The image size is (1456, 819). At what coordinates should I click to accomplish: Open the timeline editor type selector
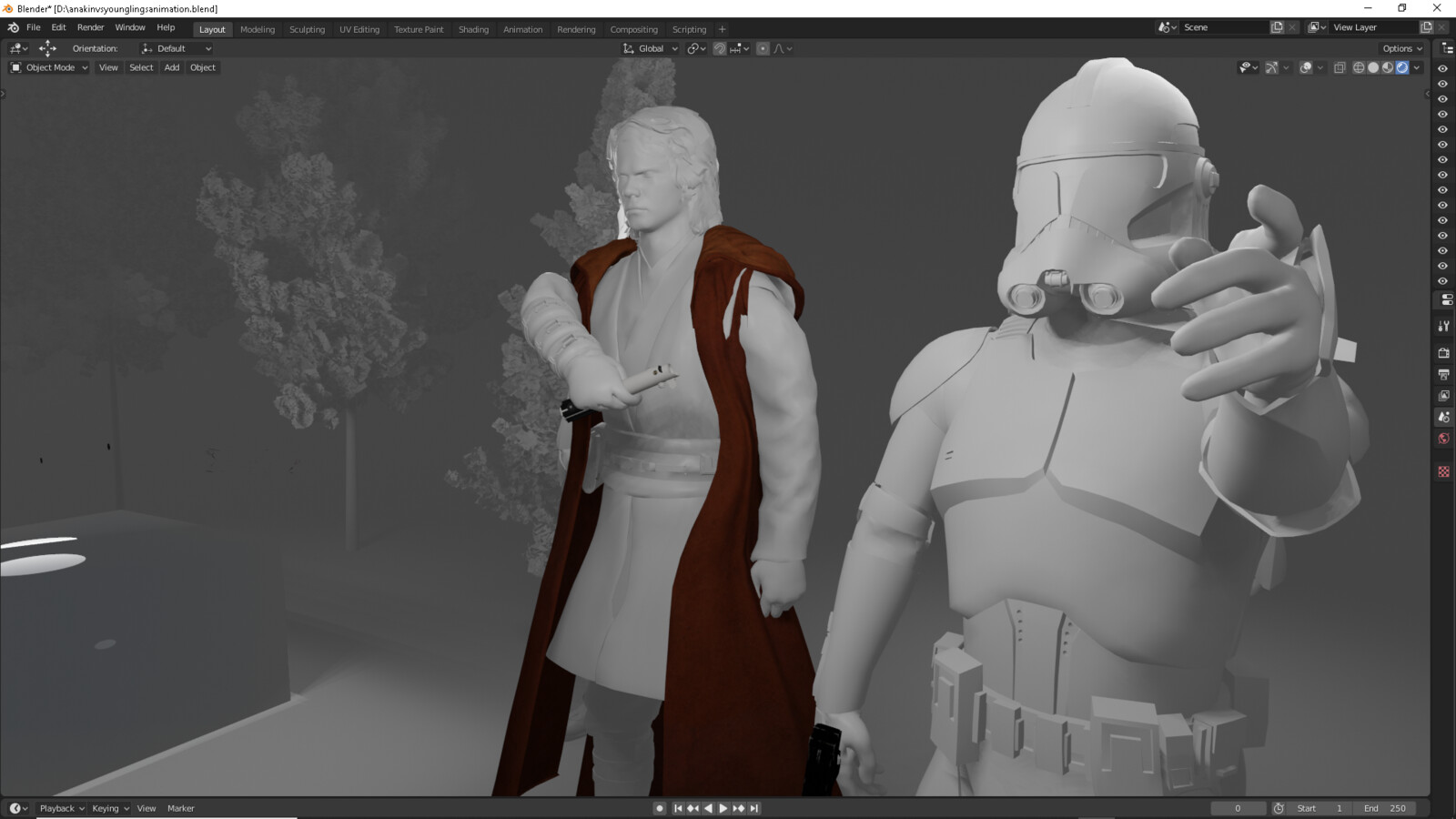(x=18, y=808)
